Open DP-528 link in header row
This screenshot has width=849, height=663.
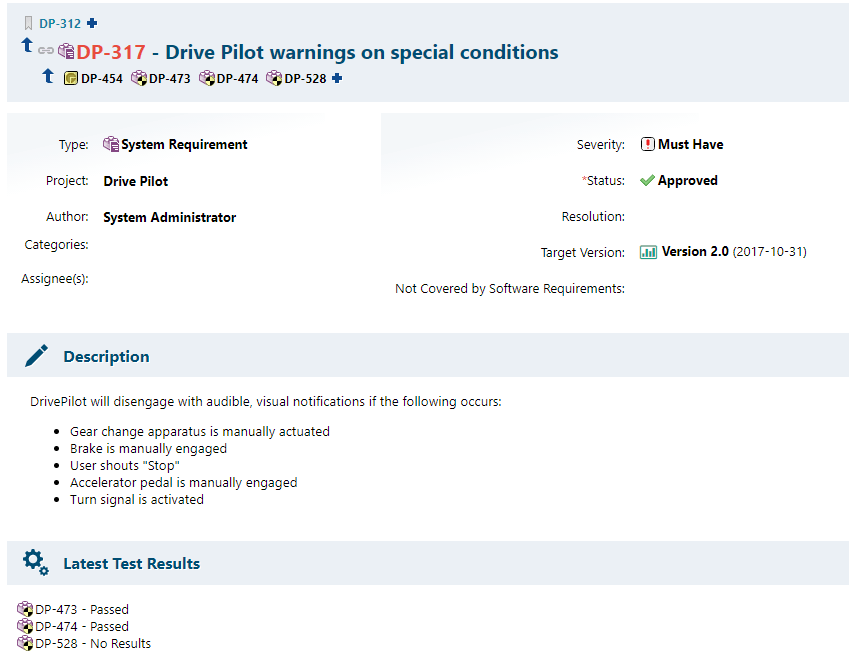(305, 78)
